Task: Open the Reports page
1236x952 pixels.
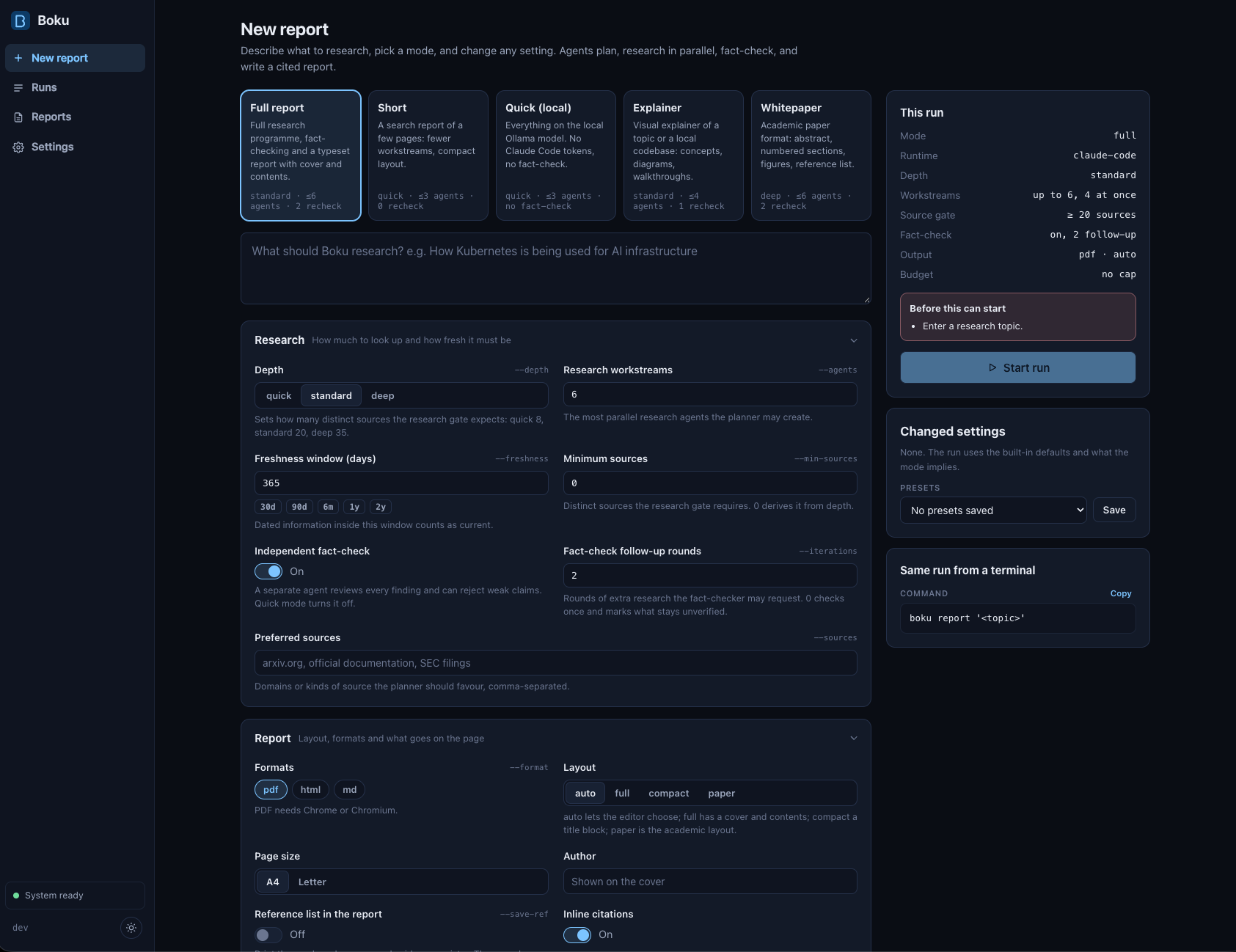Action: 75,117
